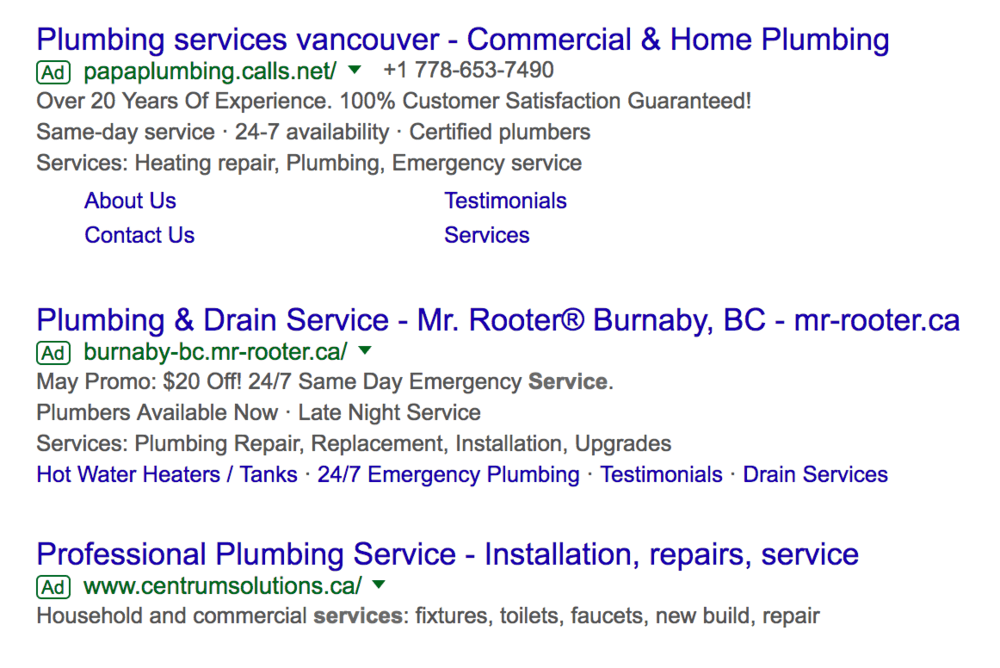Expand the dropdown arrow after papaplumbing.calls.net/

point(355,70)
